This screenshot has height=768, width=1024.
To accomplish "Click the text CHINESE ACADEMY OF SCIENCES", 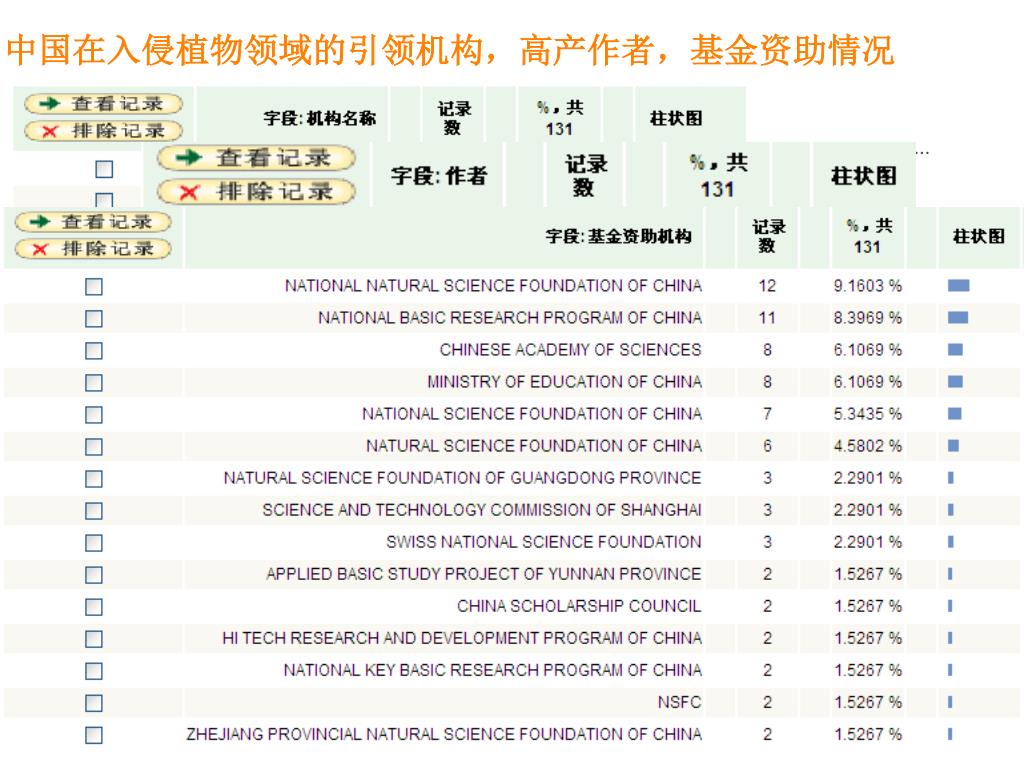I will [571, 349].
